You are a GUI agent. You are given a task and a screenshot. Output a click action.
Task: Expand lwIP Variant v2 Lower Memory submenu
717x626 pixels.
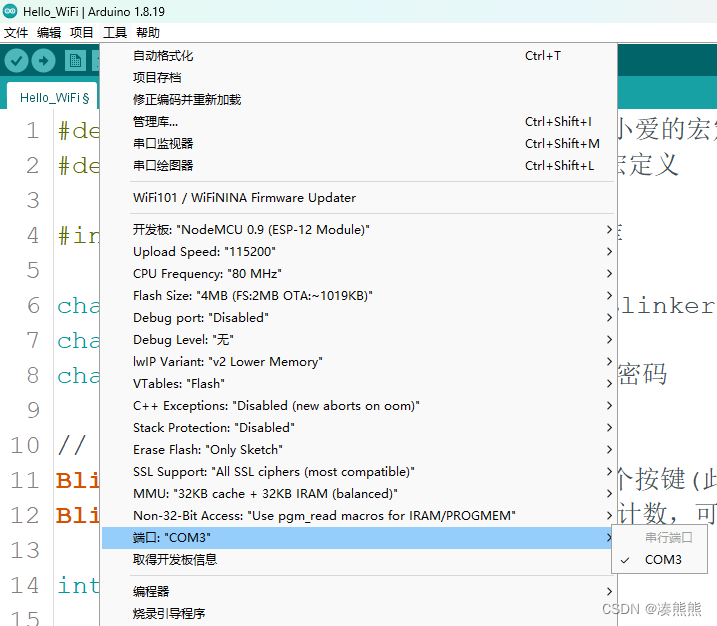[x=358, y=362]
